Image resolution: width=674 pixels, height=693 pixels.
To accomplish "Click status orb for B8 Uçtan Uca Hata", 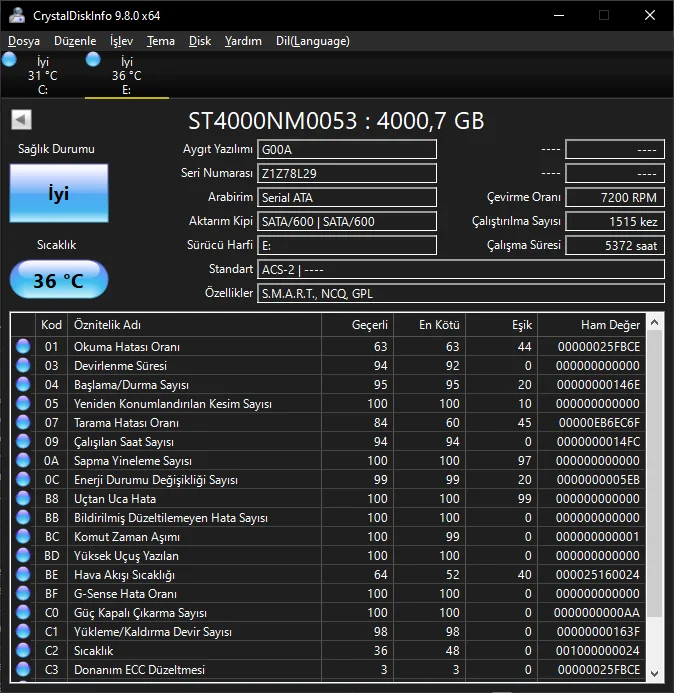I will click(x=23, y=498).
